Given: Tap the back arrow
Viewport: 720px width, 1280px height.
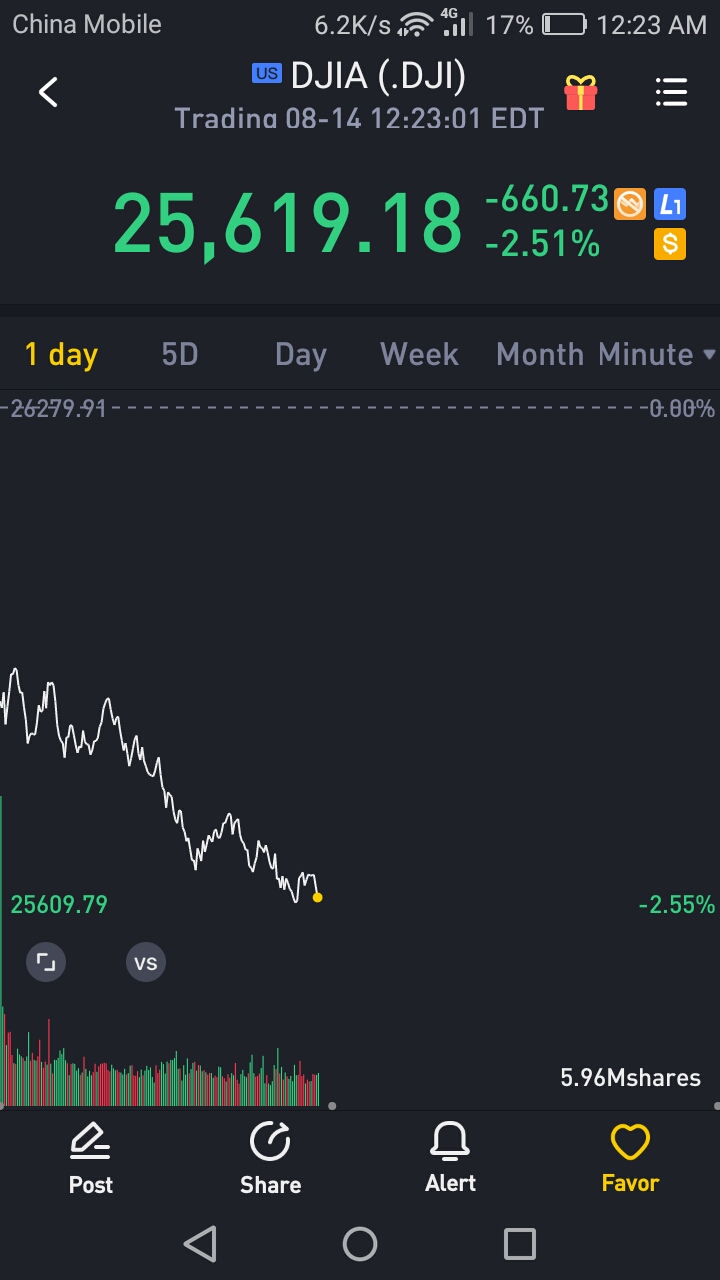Looking at the screenshot, I should (x=48, y=93).
